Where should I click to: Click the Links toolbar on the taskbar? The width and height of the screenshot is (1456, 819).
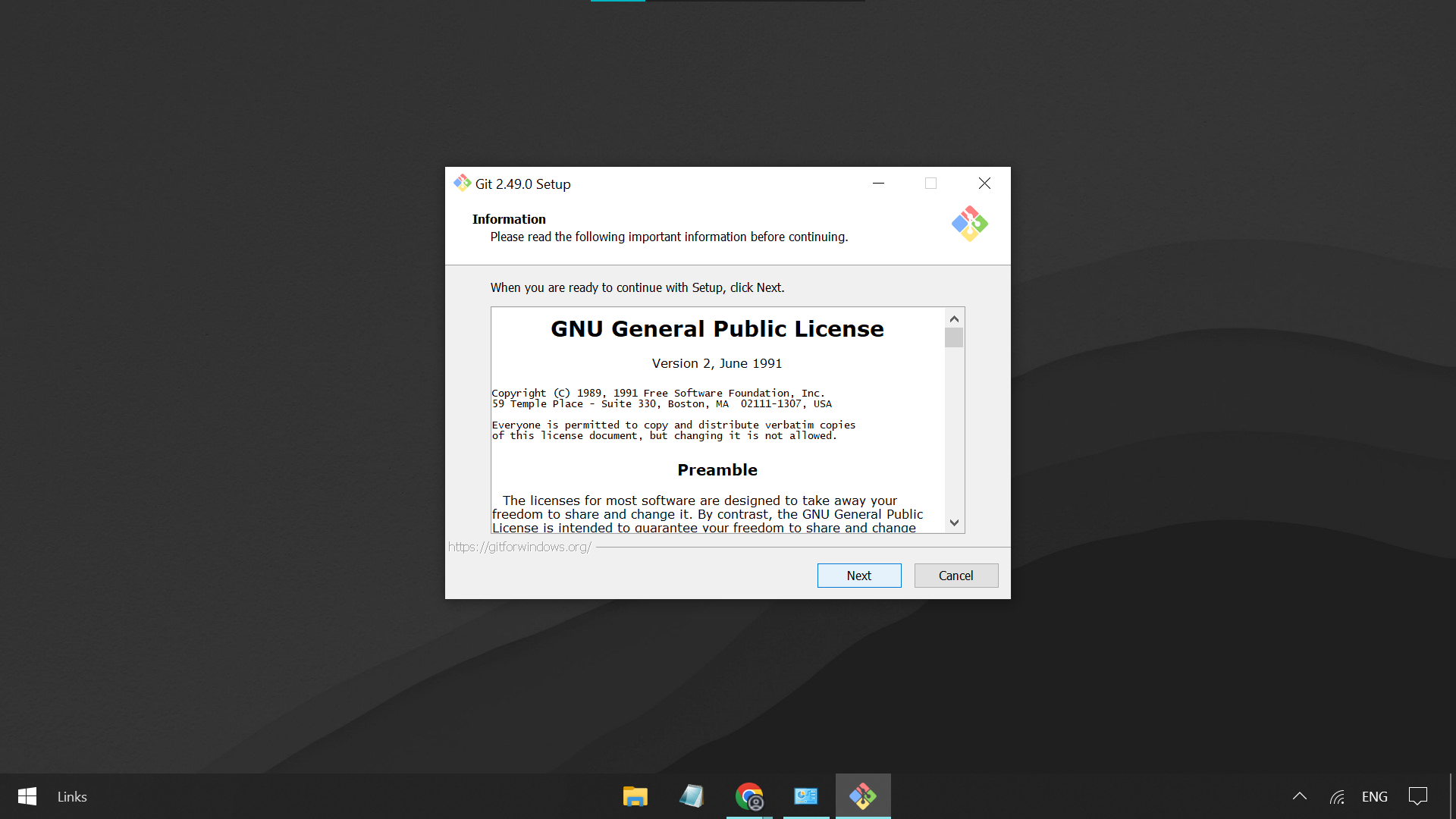coord(72,796)
